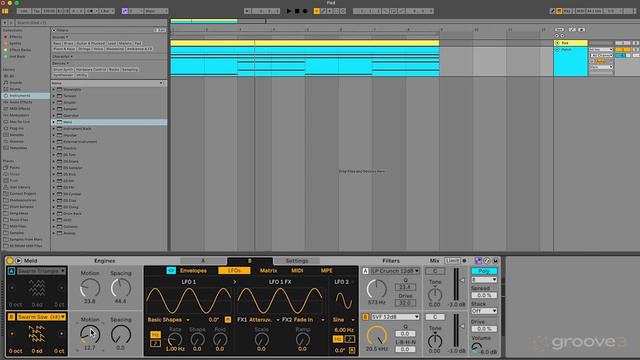This screenshot has width=640, height=360.
Task: Toggle the browser show/hide icon
Action: point(5,11)
